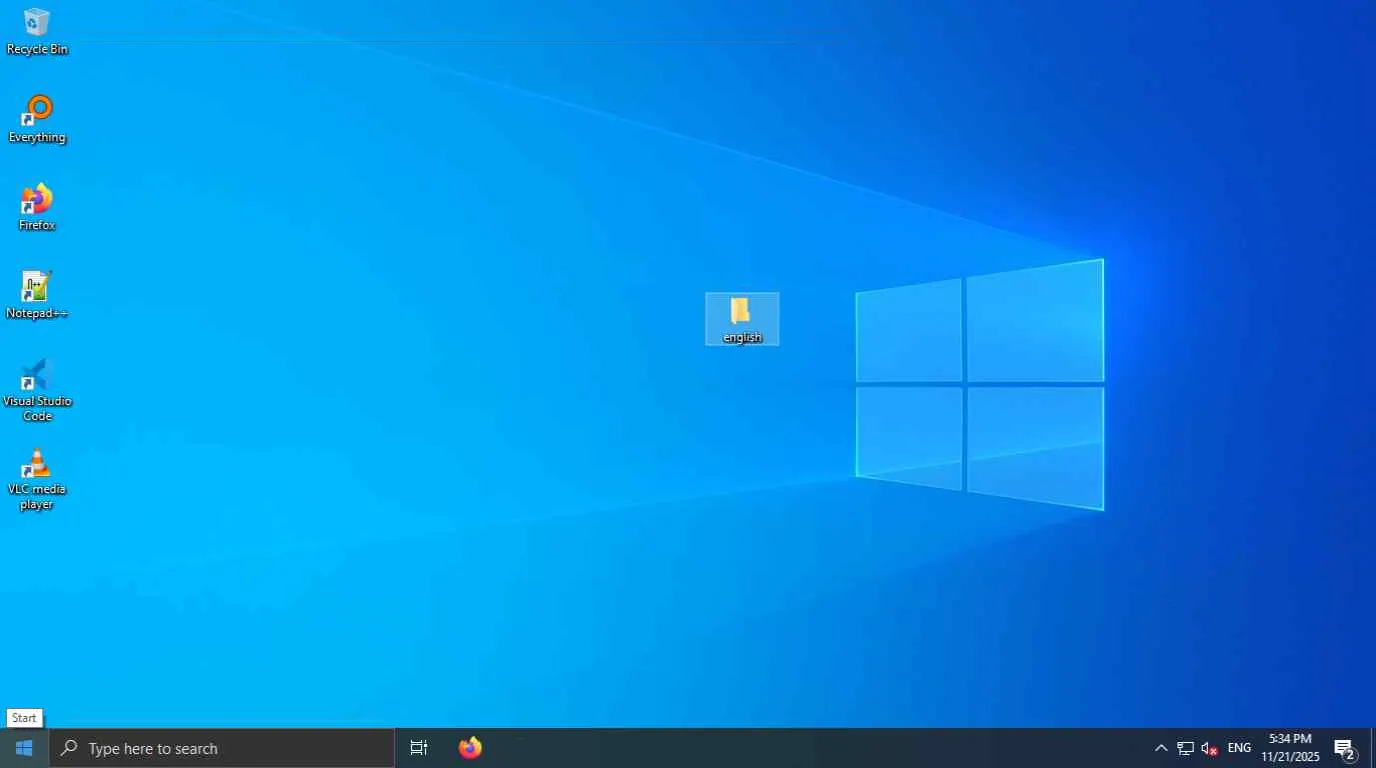Open the Windows Start menu
The height and width of the screenshot is (768, 1376).
[x=24, y=748]
